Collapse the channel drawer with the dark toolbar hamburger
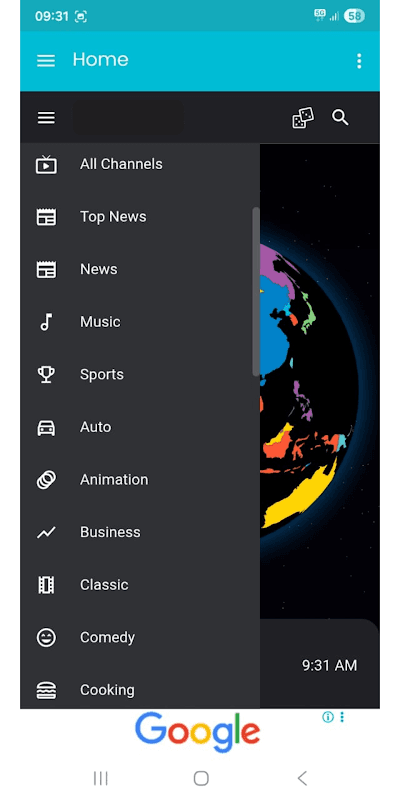Viewport: 400px width, 800px height. click(x=46, y=118)
